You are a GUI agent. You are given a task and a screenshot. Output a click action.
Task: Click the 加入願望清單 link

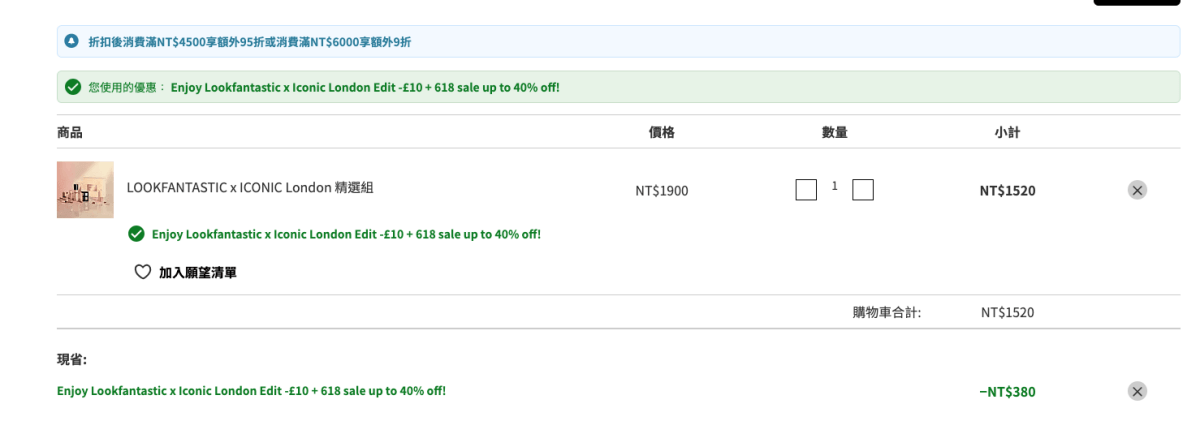click(198, 272)
